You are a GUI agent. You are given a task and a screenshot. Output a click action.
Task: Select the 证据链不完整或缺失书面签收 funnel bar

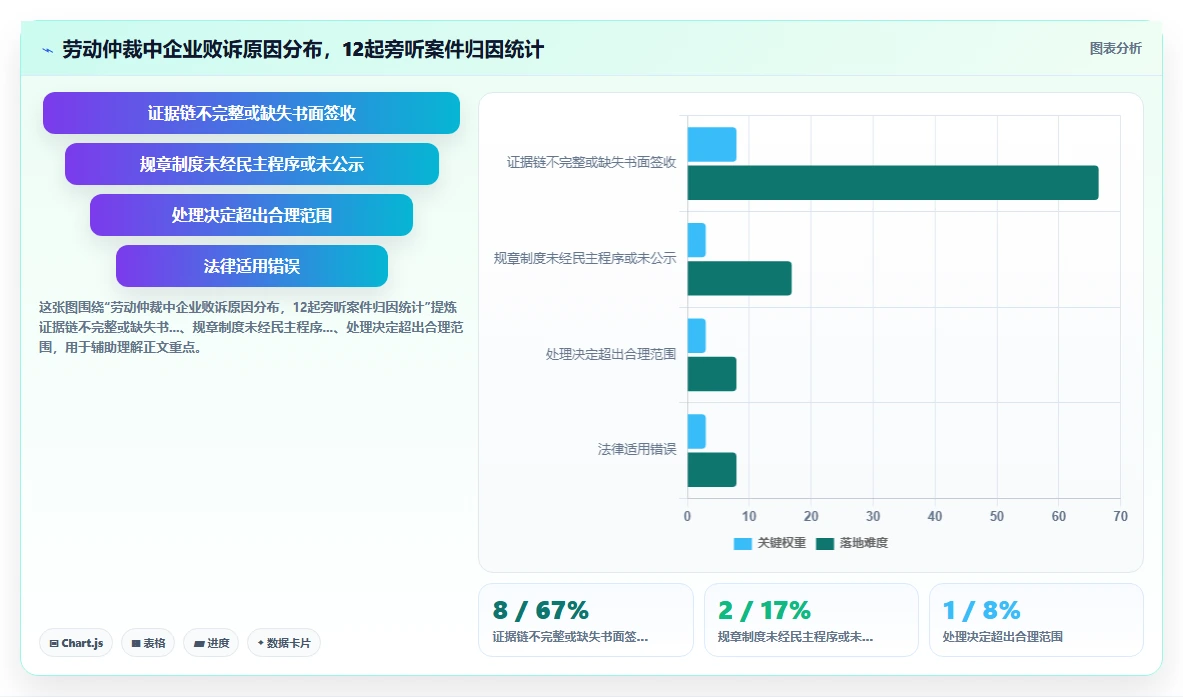coord(251,113)
